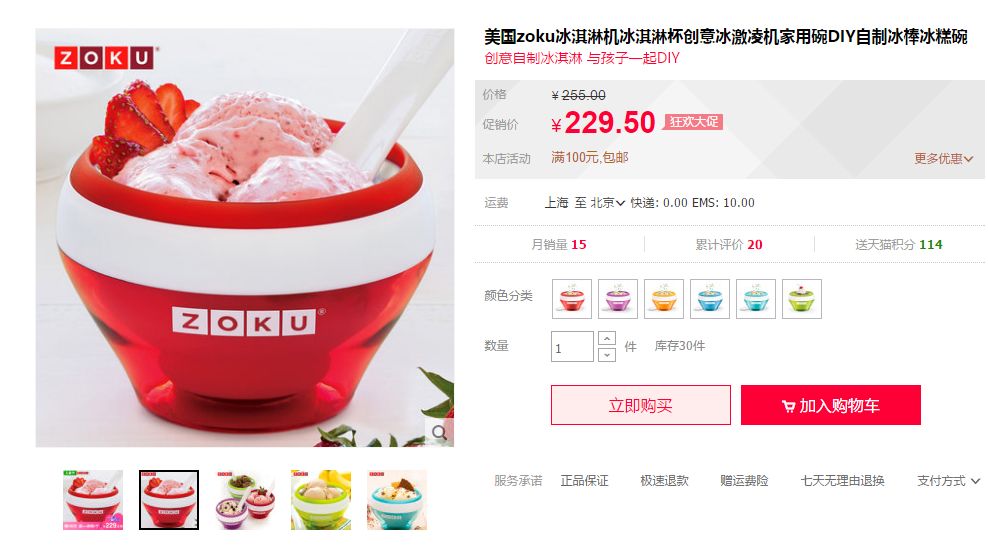Click the 加入购物车 add to cart button

click(830, 405)
